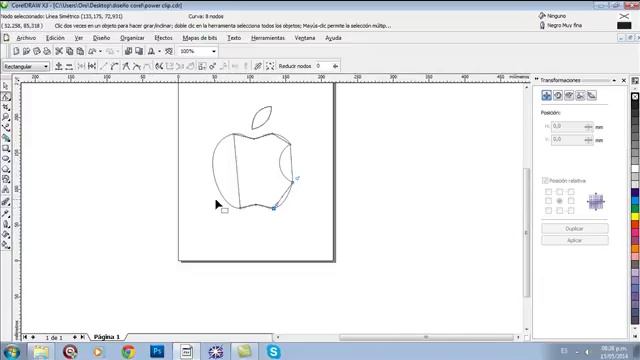
Task: Expand the application launcher dropdown arrow
Action: [x=160, y=51]
